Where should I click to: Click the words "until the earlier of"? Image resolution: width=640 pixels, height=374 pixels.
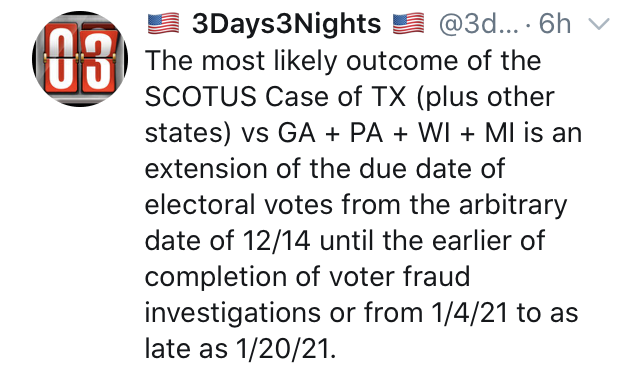(x=432, y=241)
